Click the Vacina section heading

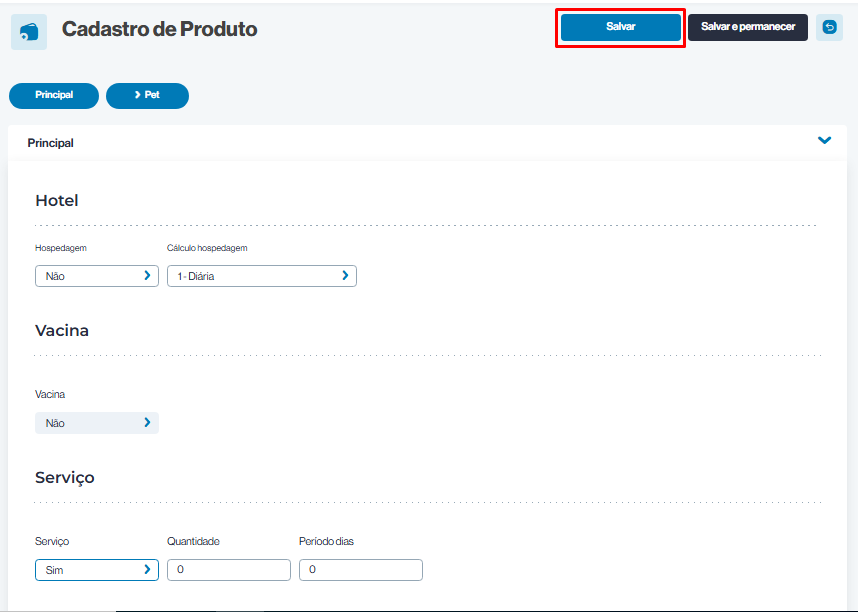tap(62, 331)
